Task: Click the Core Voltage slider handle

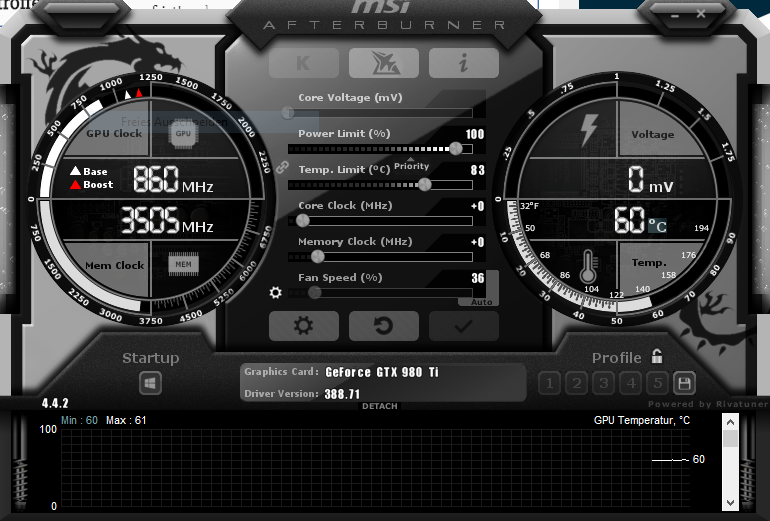Action: [x=288, y=113]
